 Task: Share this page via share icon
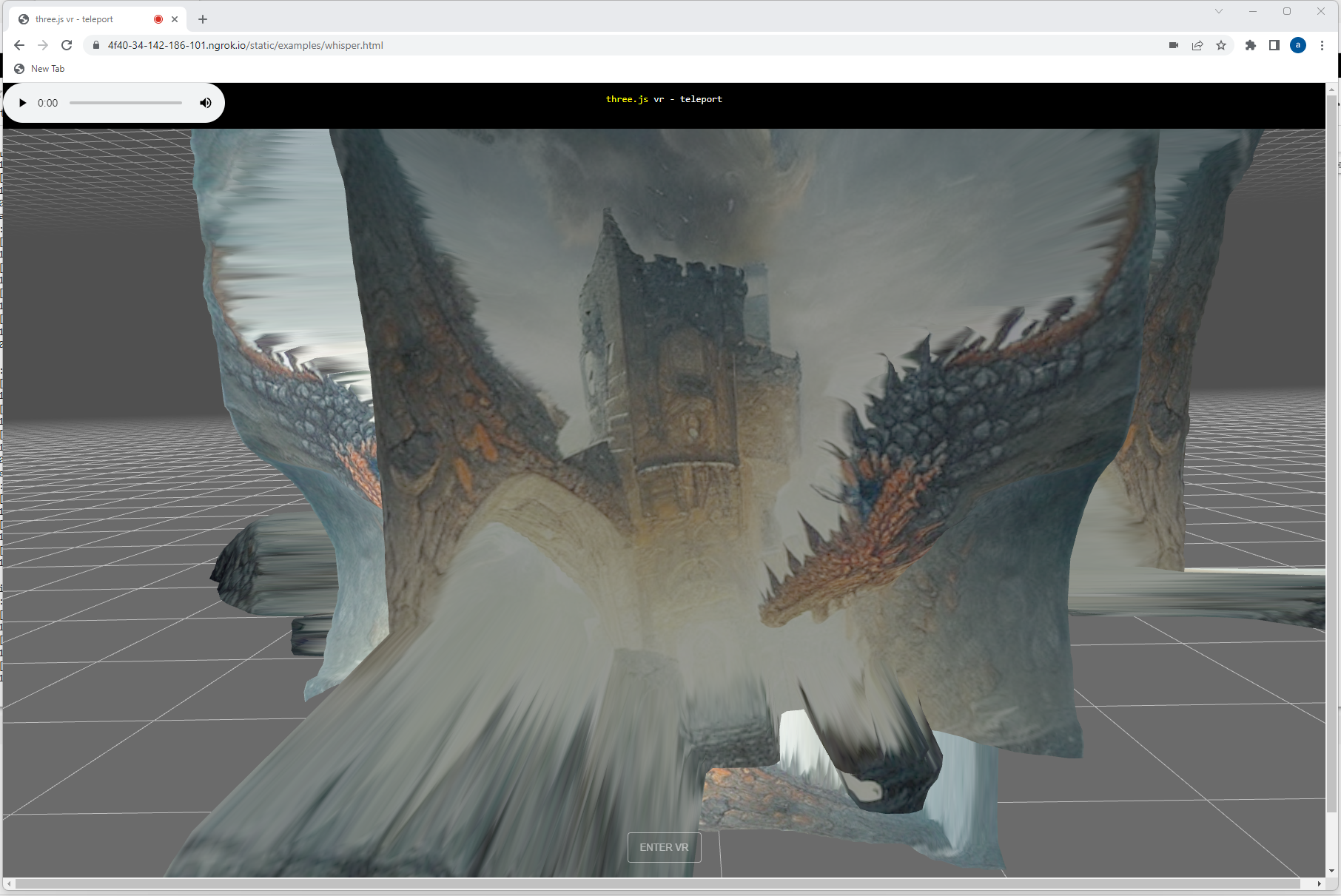tap(1197, 45)
